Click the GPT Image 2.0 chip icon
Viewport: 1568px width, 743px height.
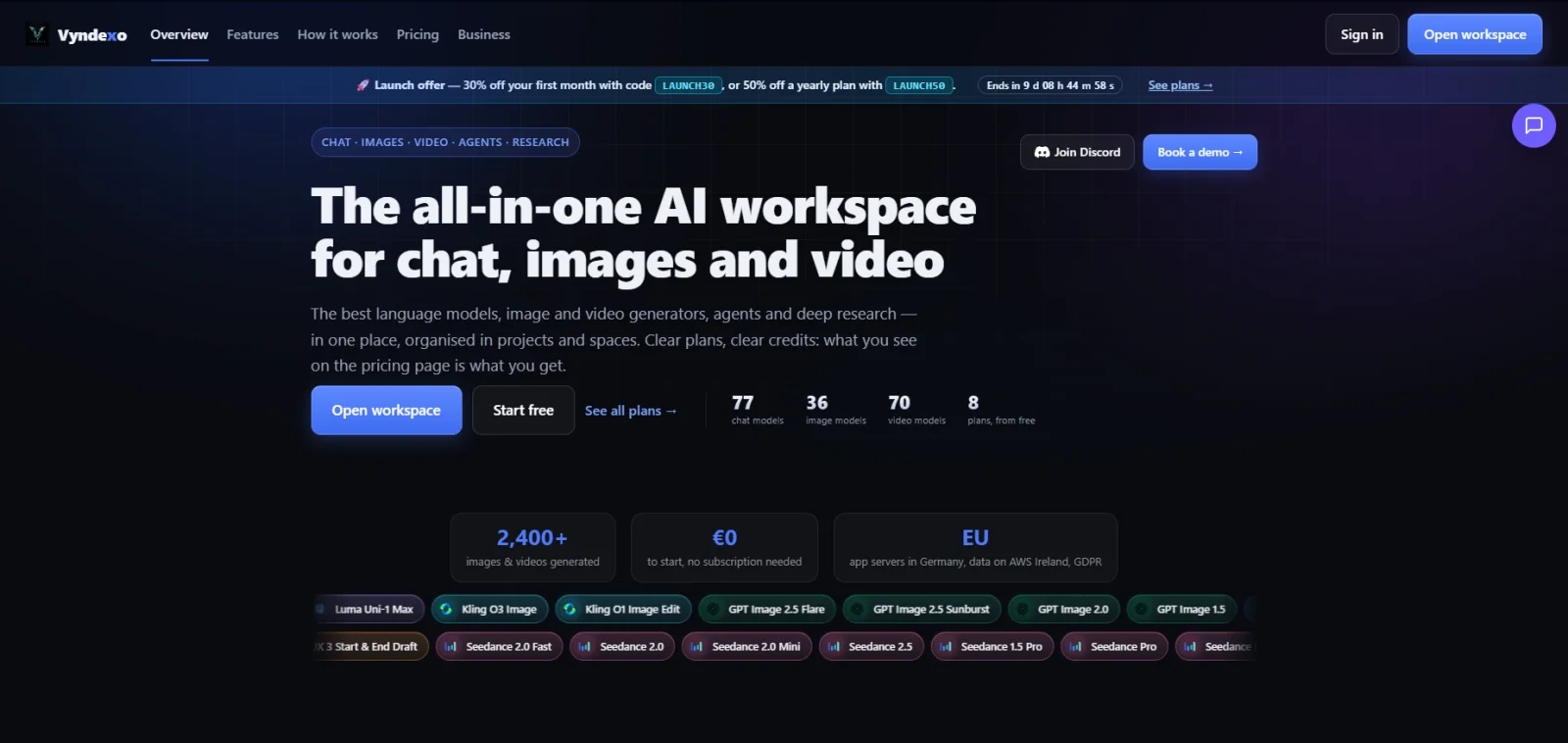pos(1022,609)
